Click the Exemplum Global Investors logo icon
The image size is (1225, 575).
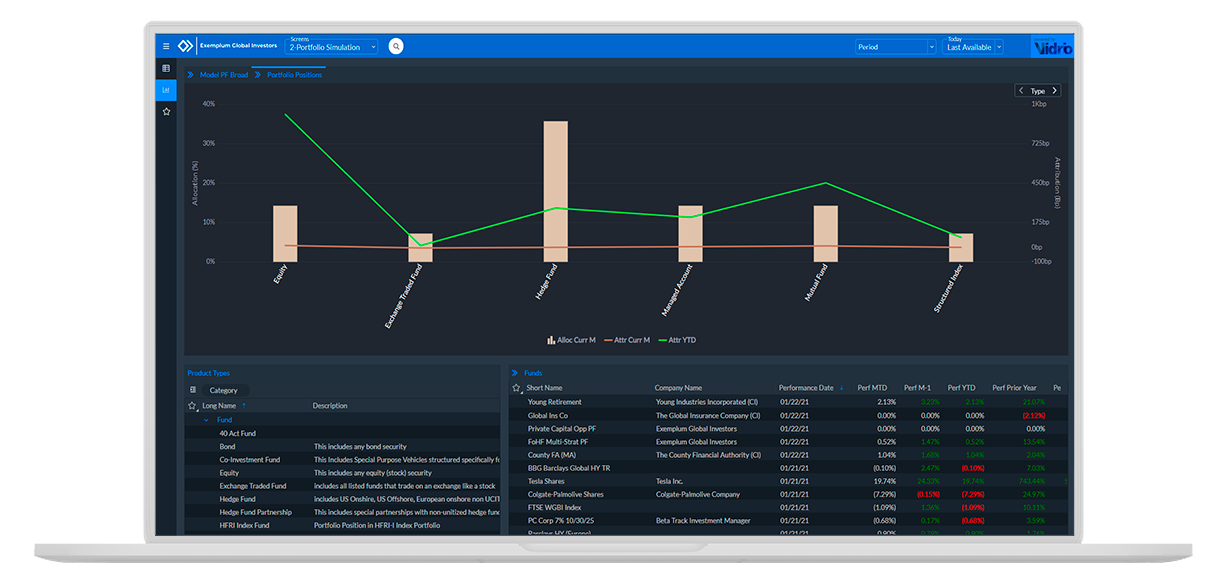click(185, 46)
